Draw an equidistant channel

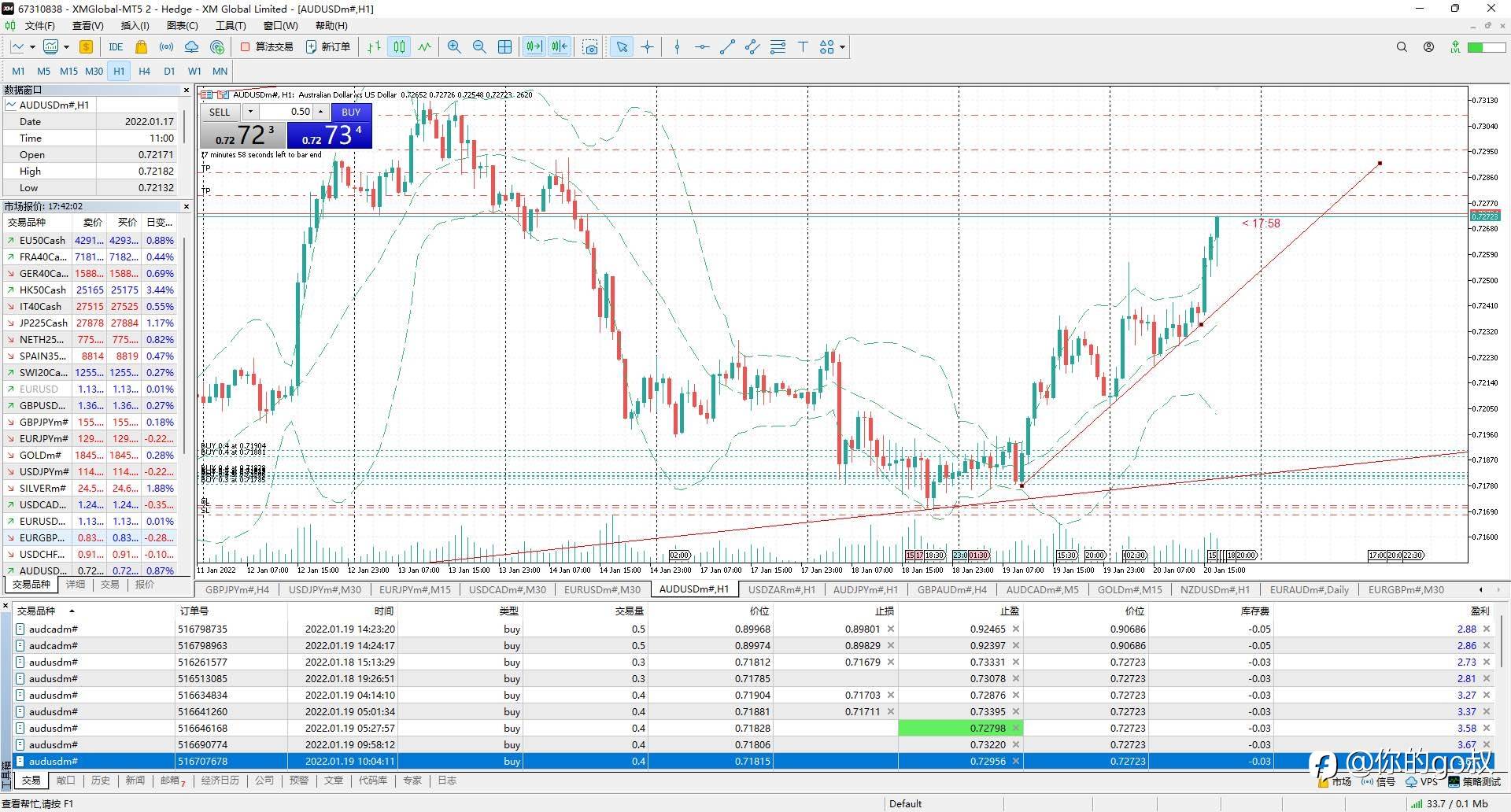[x=752, y=47]
